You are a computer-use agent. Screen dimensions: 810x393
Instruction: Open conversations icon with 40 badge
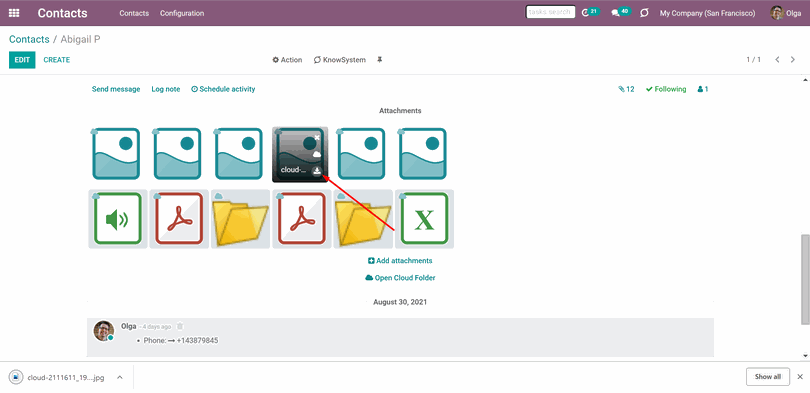pyautogui.click(x=615, y=13)
